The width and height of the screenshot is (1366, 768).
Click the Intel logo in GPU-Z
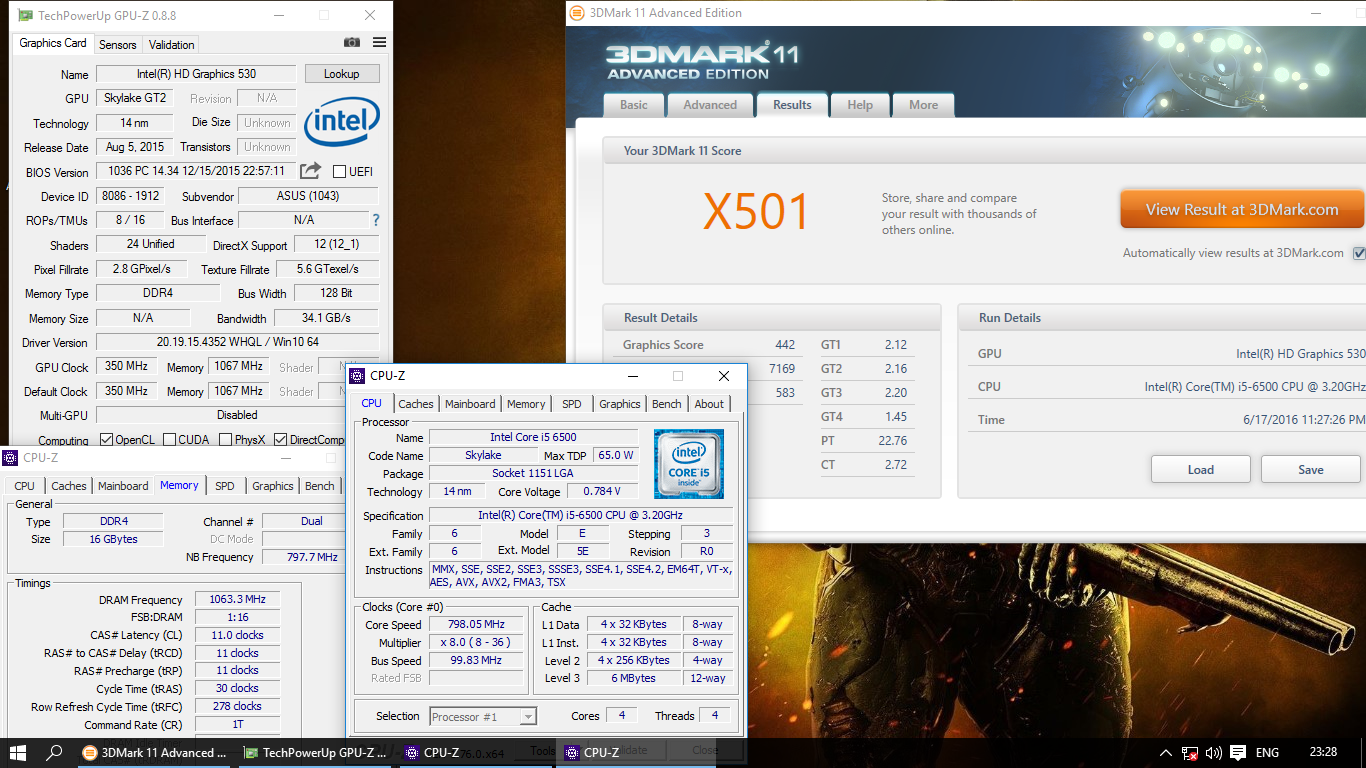(x=342, y=122)
